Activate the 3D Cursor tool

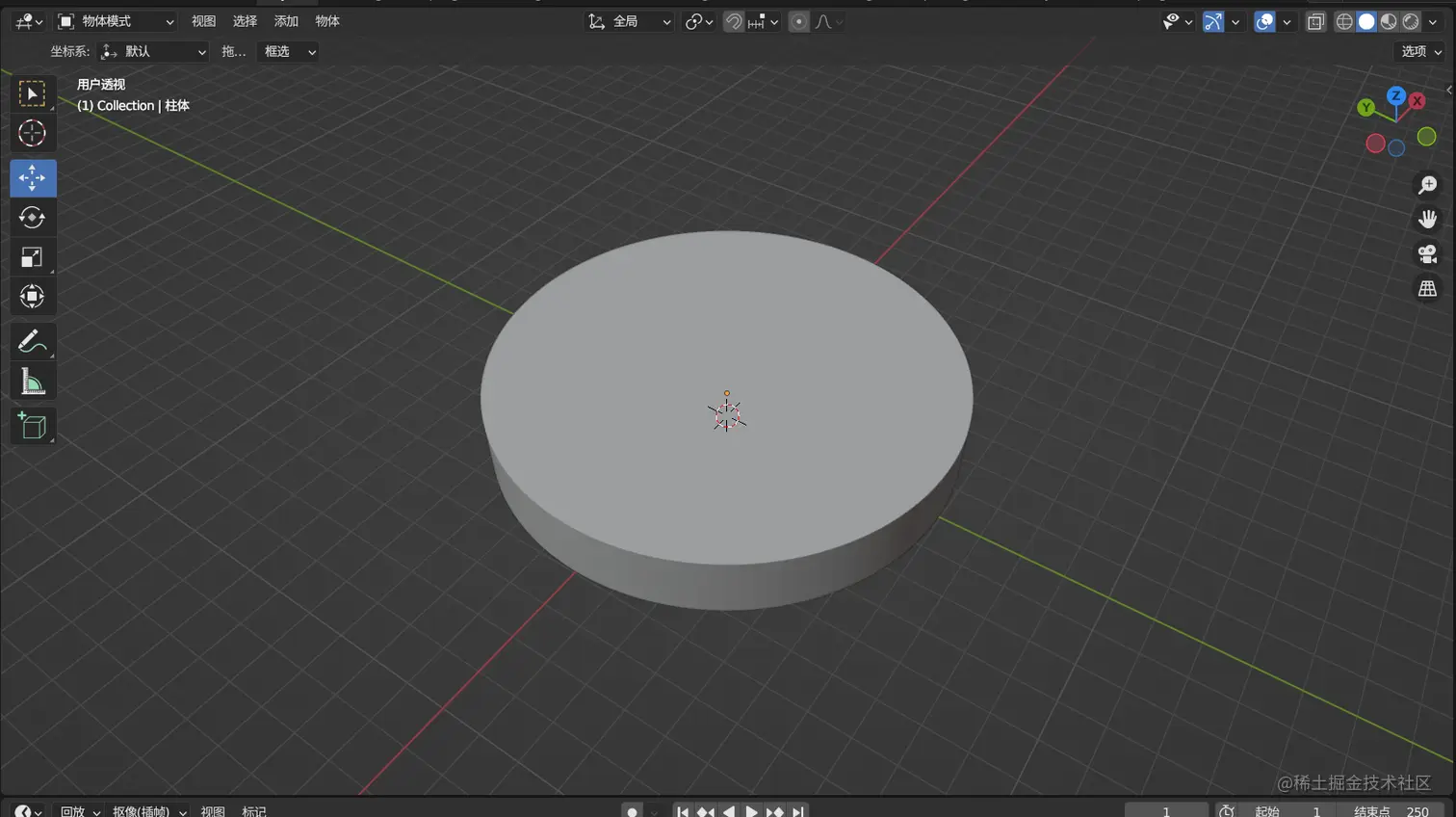32,133
